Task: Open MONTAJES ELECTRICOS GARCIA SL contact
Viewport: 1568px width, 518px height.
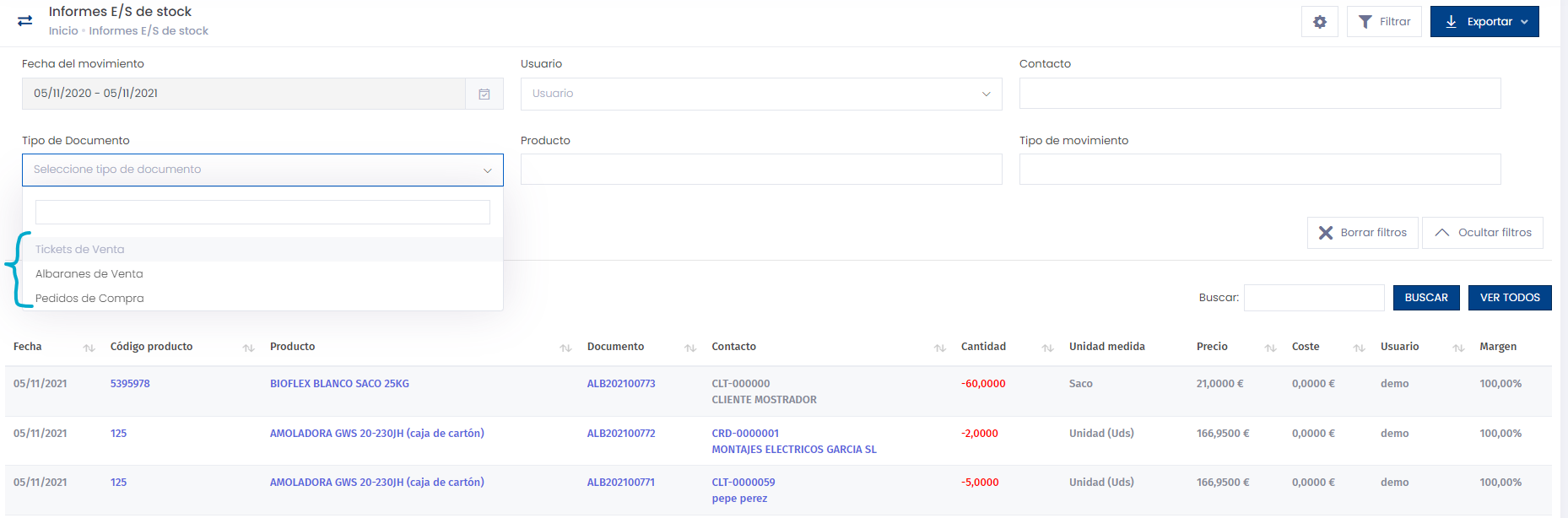Action: (794, 450)
